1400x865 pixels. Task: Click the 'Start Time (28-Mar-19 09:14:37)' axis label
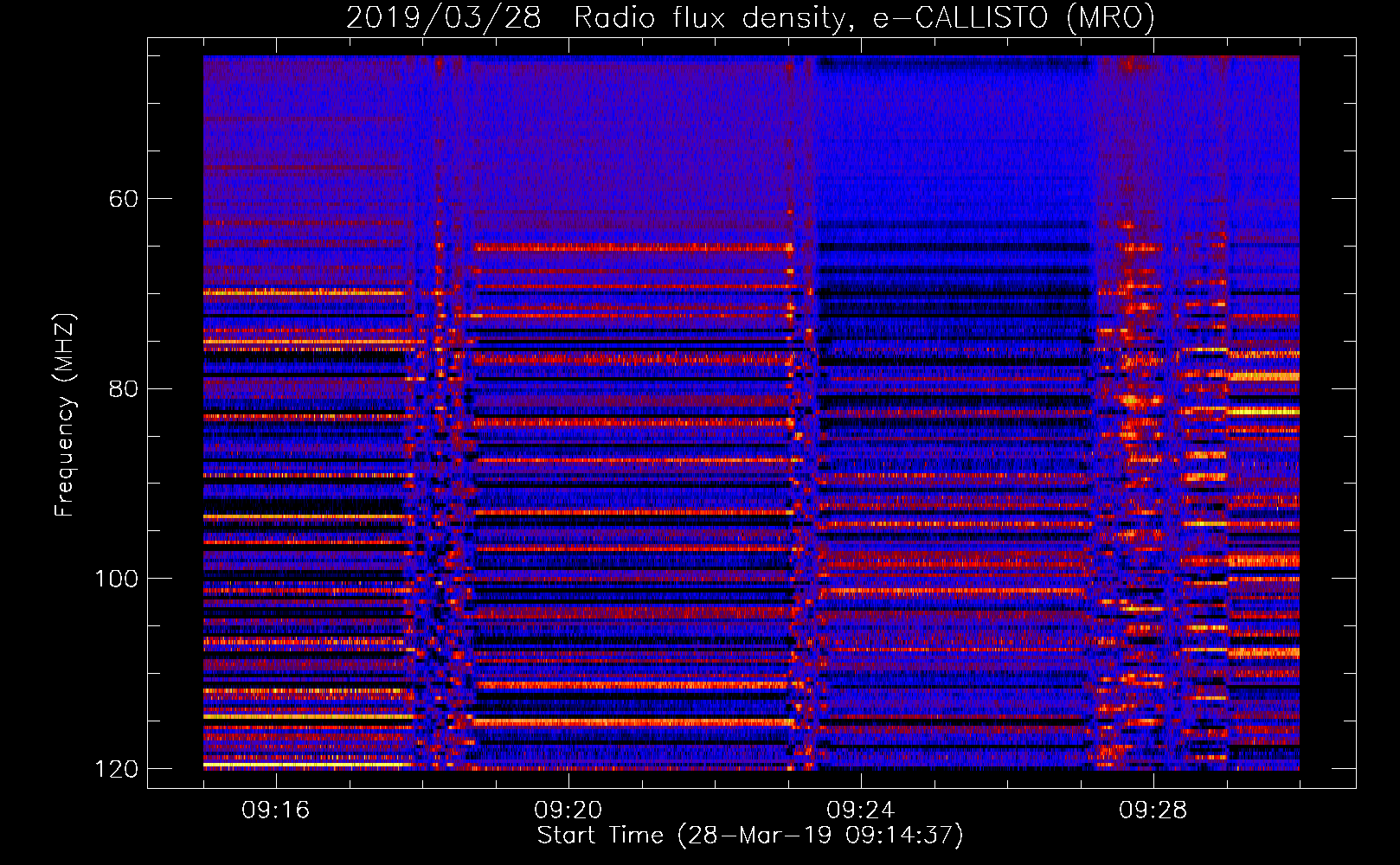tap(750, 836)
